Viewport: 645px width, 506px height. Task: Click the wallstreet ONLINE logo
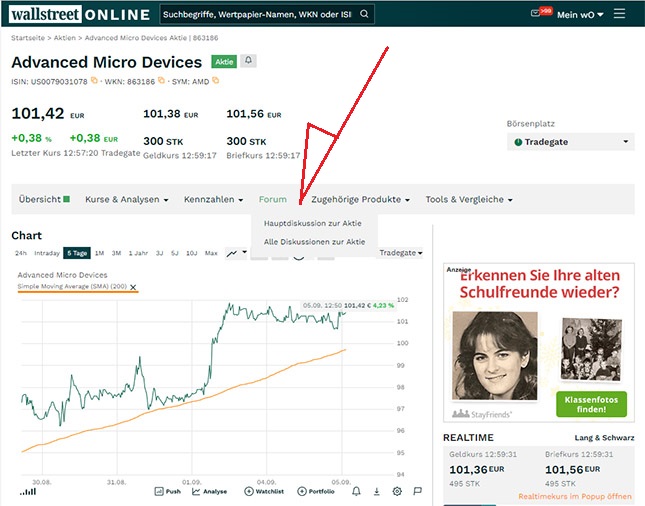coord(80,14)
